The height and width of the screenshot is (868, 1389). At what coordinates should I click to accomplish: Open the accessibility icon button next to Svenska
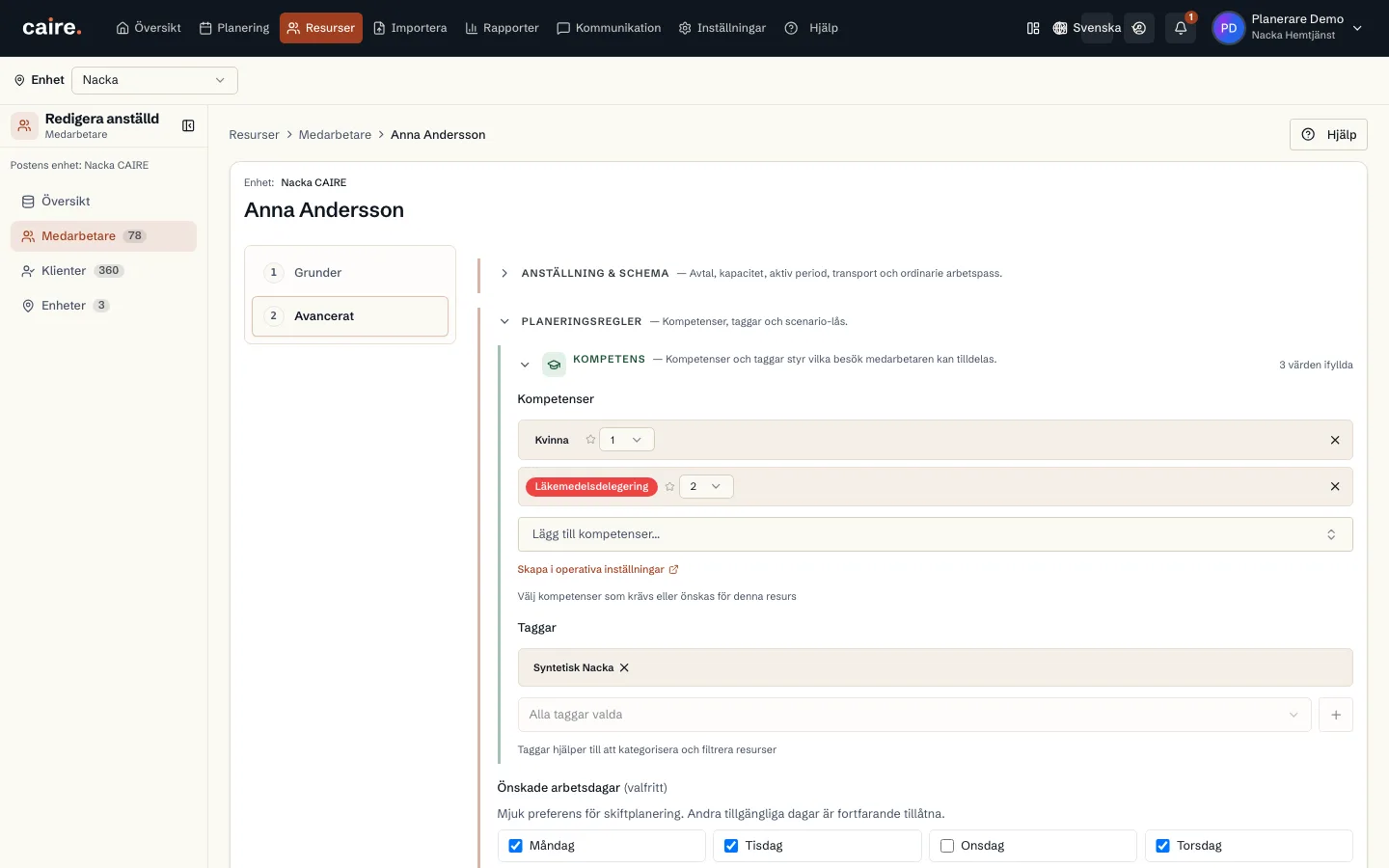[x=1139, y=28]
